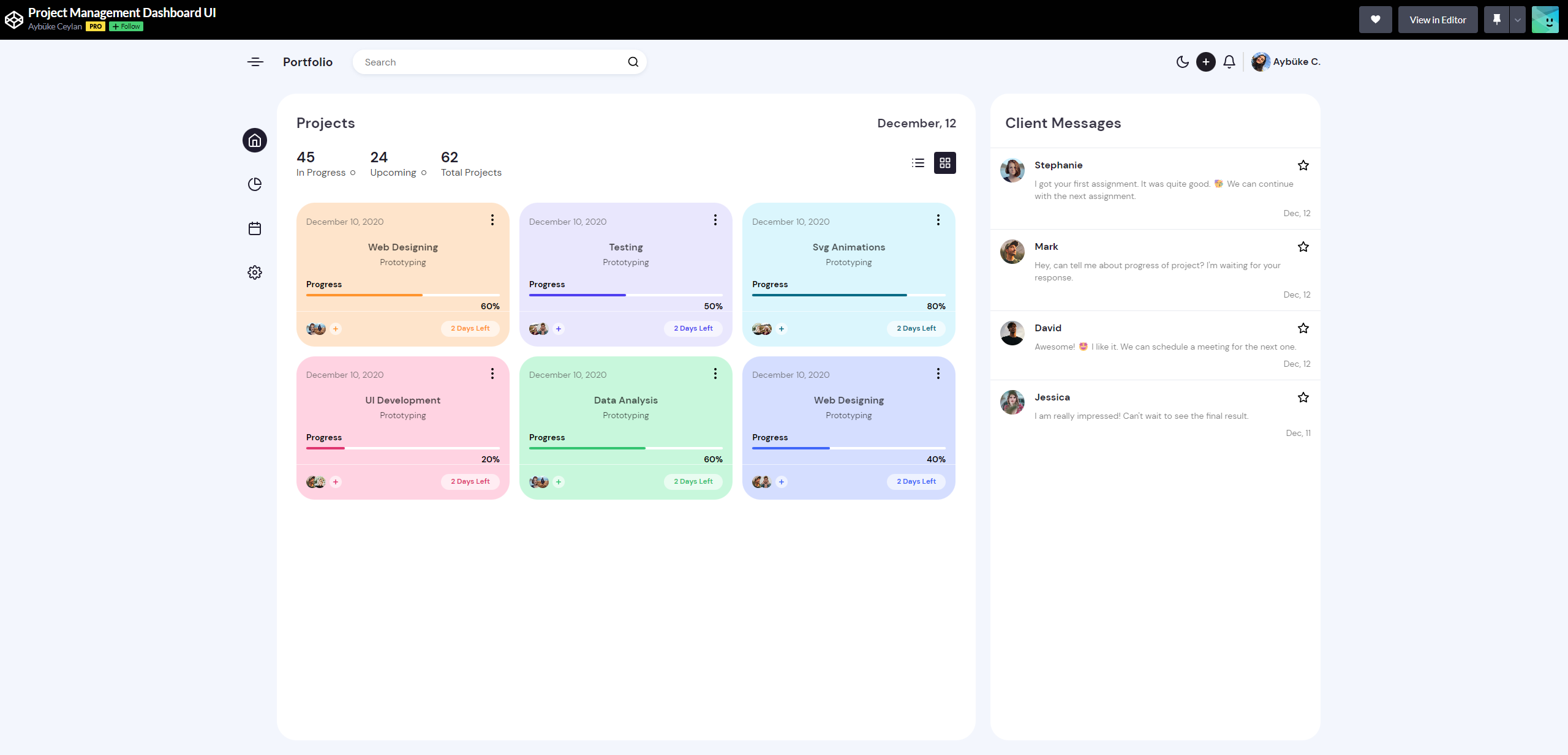Open three-dot menu on the Testing card

715,220
